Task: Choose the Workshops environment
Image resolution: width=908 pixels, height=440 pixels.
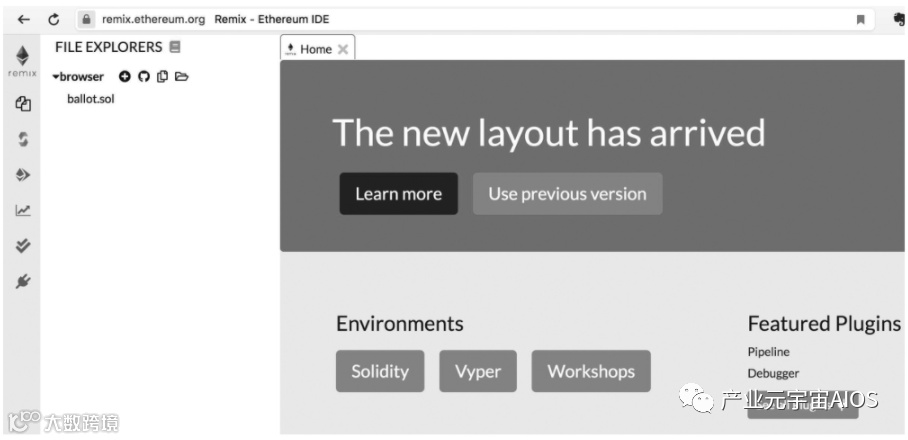Action: 591,371
